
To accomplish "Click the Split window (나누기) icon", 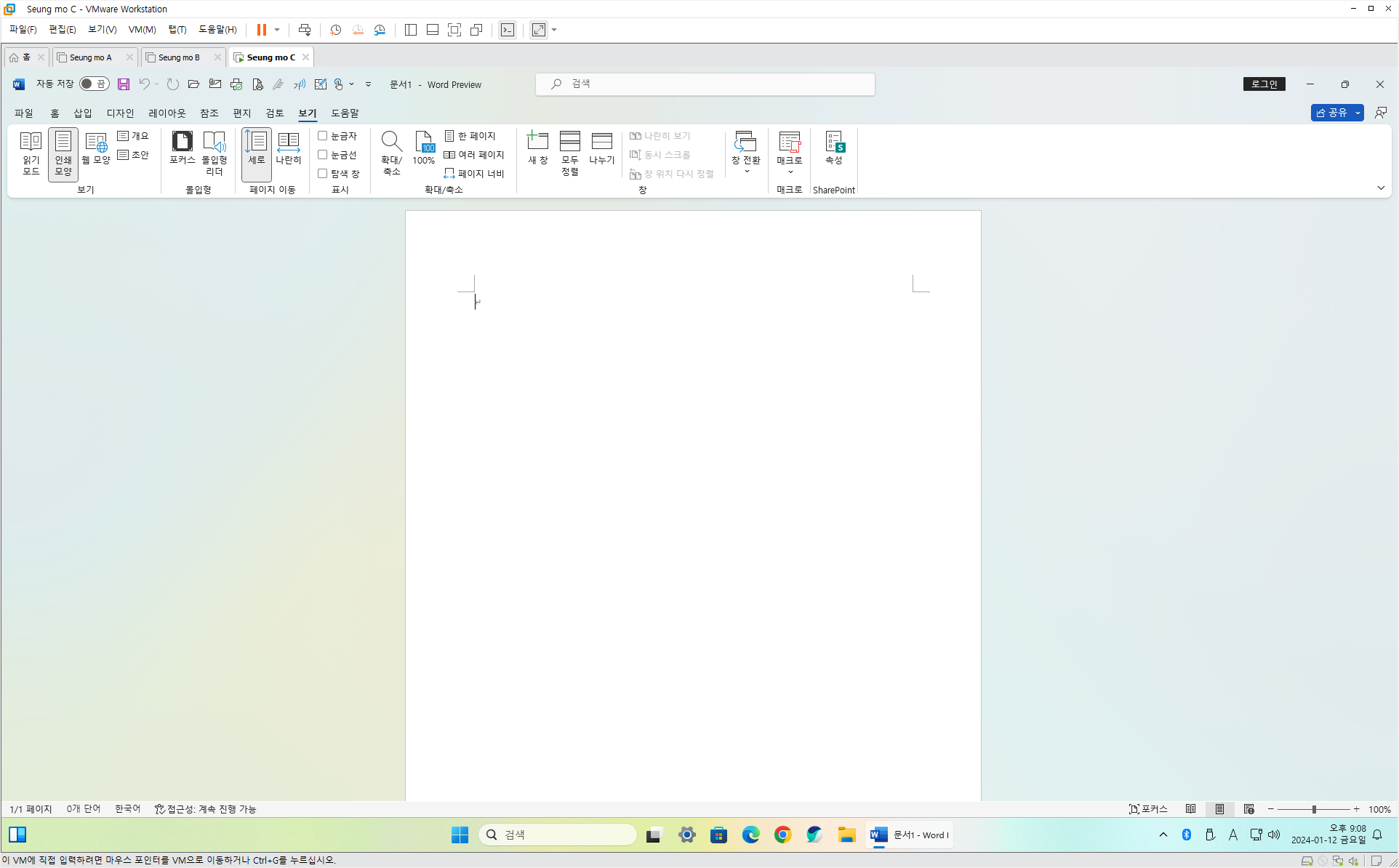I will tap(601, 148).
